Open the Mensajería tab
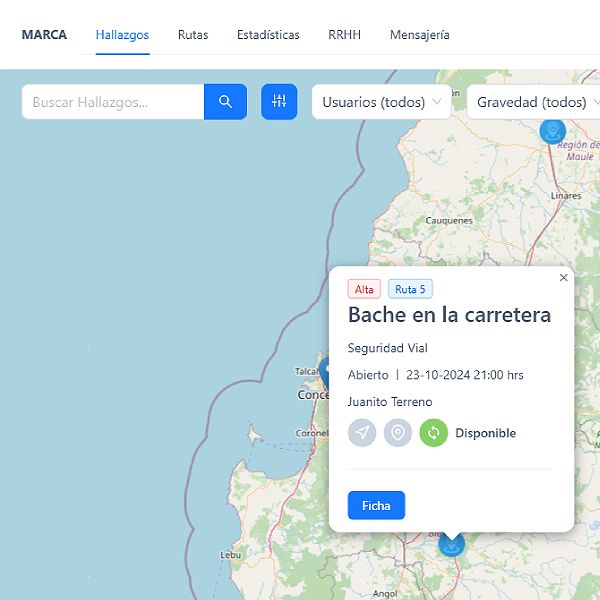The height and width of the screenshot is (600, 600). pos(419,35)
